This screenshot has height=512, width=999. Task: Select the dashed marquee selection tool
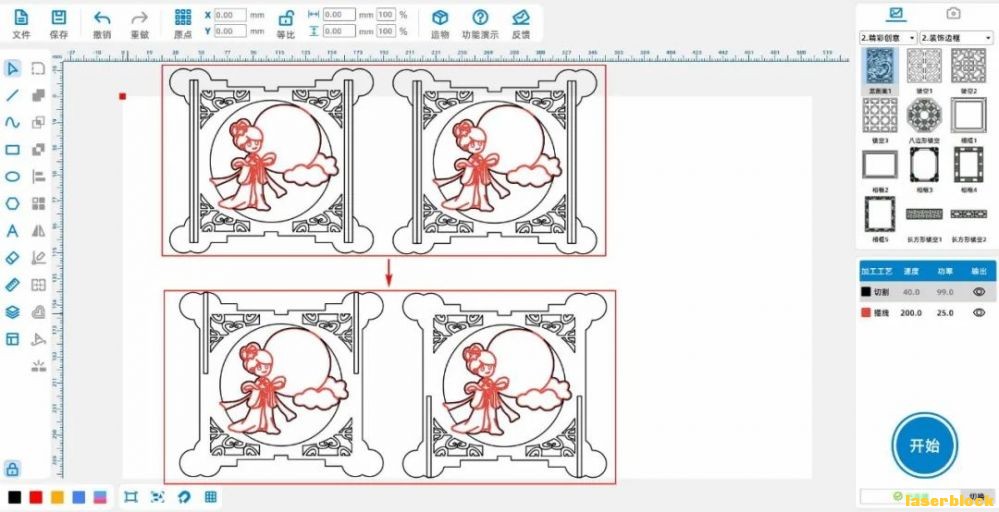click(39, 68)
